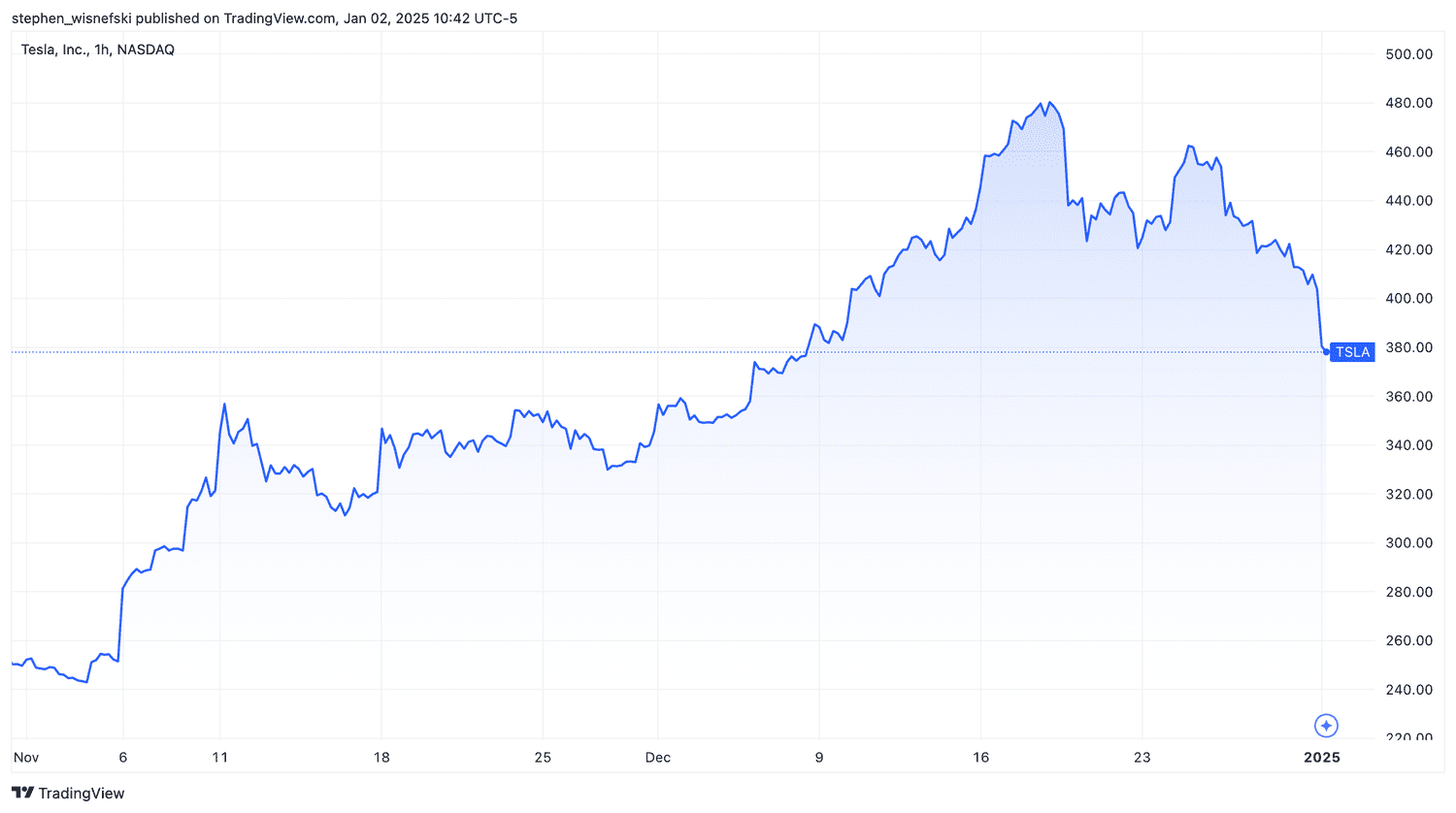Click the 320.00 price axis label

[1408, 494]
